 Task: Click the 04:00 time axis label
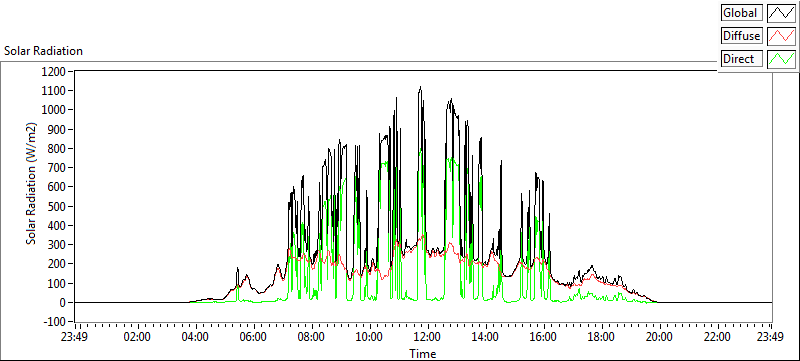pos(195,337)
